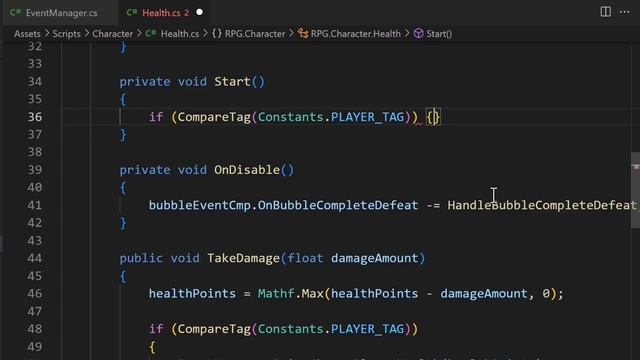The image size is (640, 360).
Task: Click the Start method name on line 34
Action: (x=232, y=82)
